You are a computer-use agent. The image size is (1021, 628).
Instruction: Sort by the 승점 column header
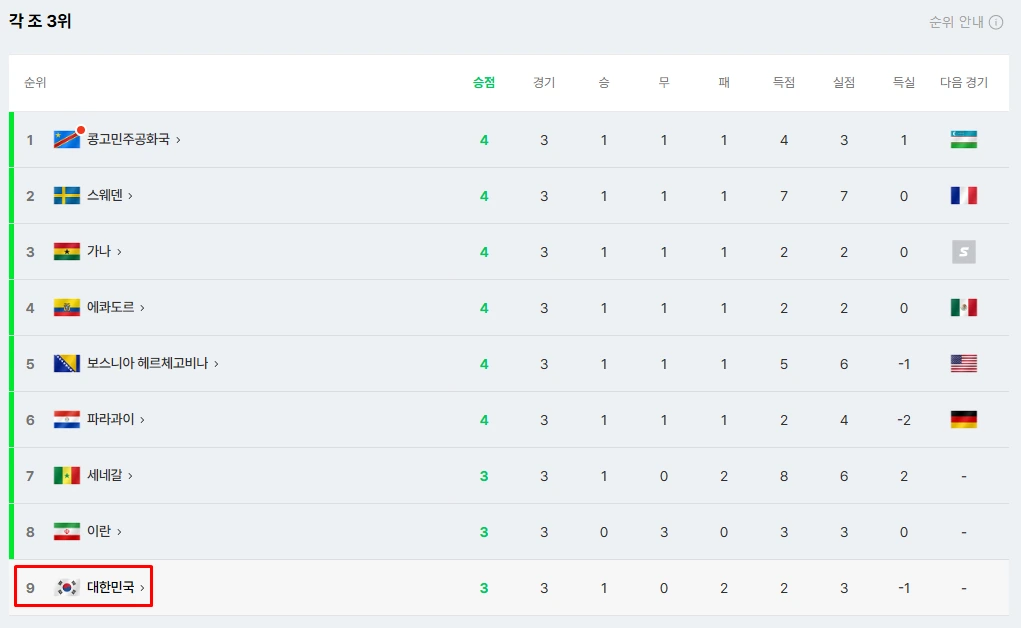[484, 83]
